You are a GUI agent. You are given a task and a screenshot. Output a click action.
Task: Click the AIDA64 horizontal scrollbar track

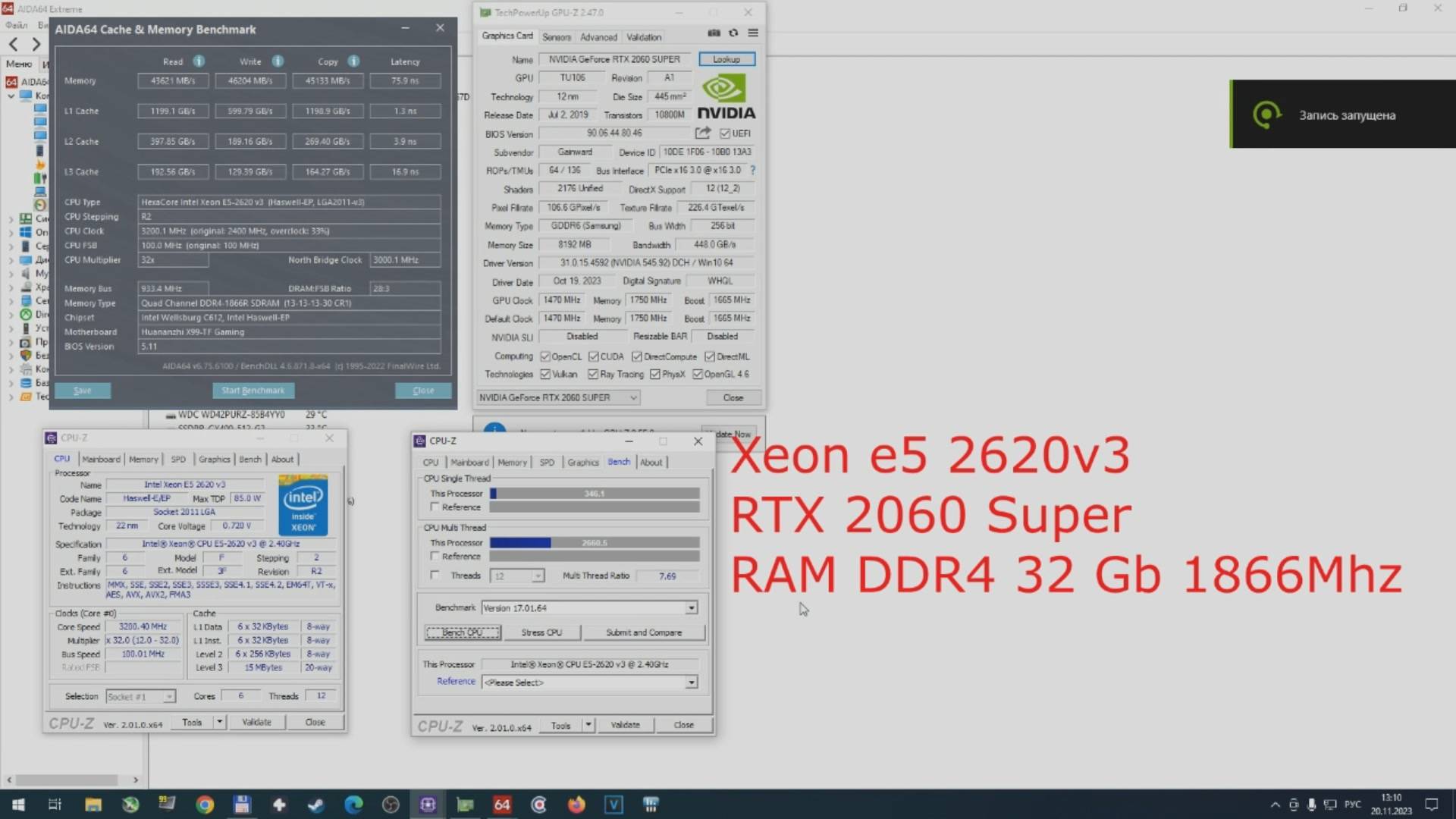pyautogui.click(x=72, y=780)
